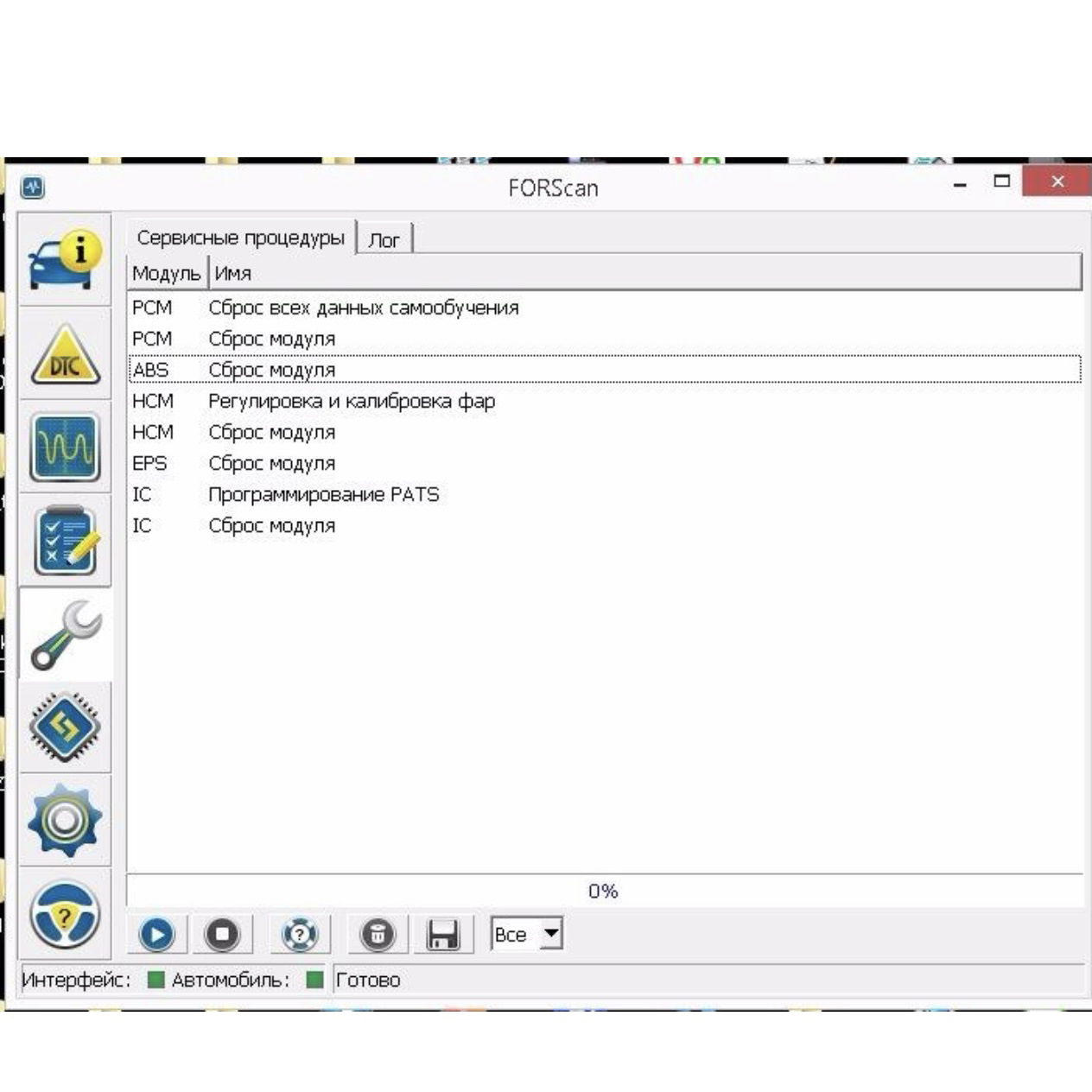Select the PCM Сброс модуля row

tap(605, 339)
